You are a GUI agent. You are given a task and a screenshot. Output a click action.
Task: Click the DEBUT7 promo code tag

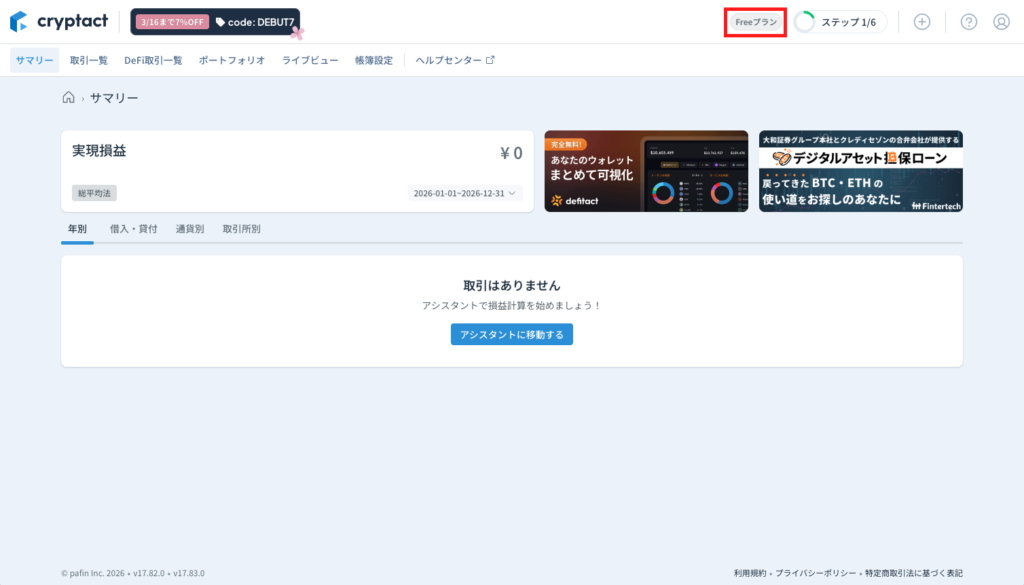pyautogui.click(x=255, y=22)
